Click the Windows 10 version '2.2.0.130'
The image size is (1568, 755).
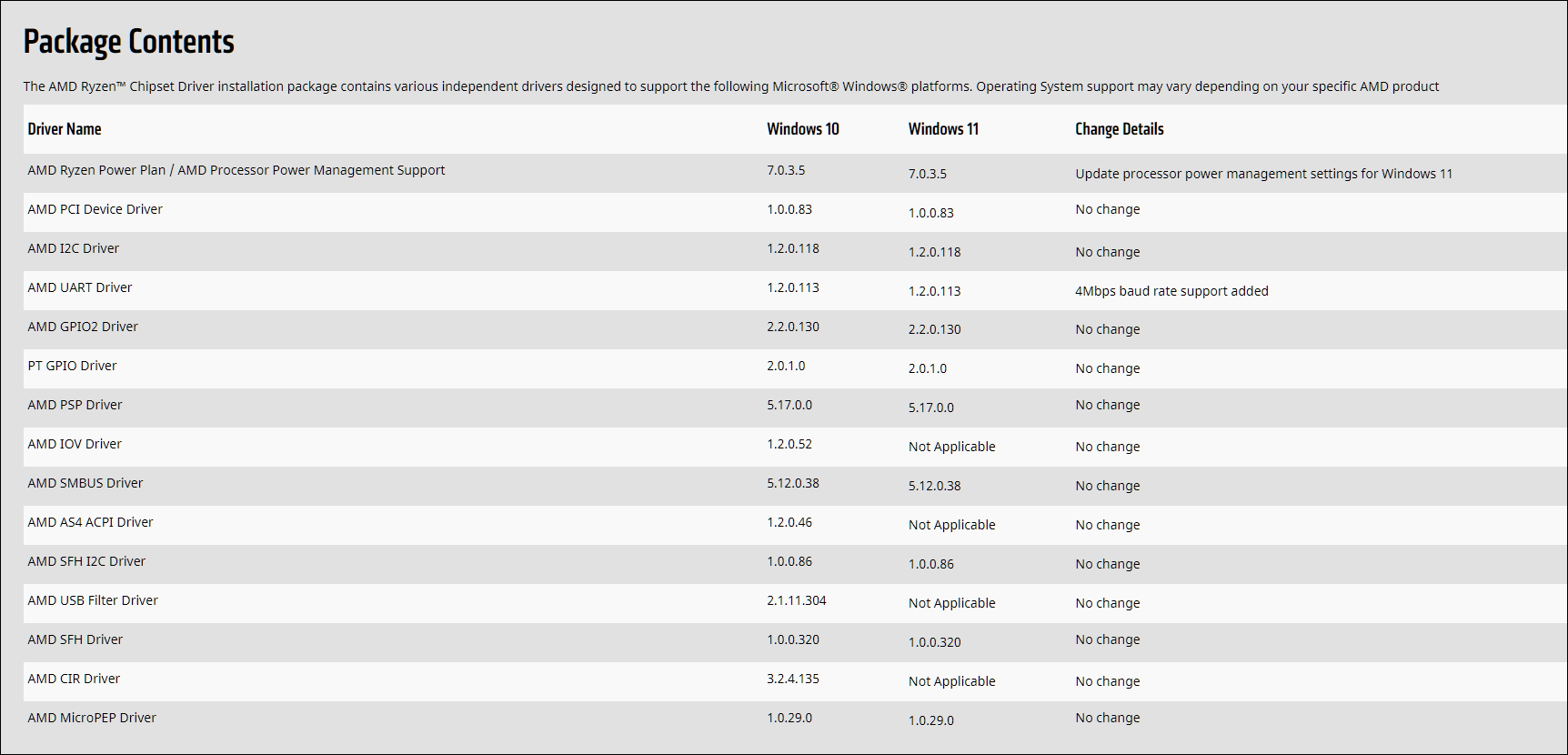[x=793, y=327]
